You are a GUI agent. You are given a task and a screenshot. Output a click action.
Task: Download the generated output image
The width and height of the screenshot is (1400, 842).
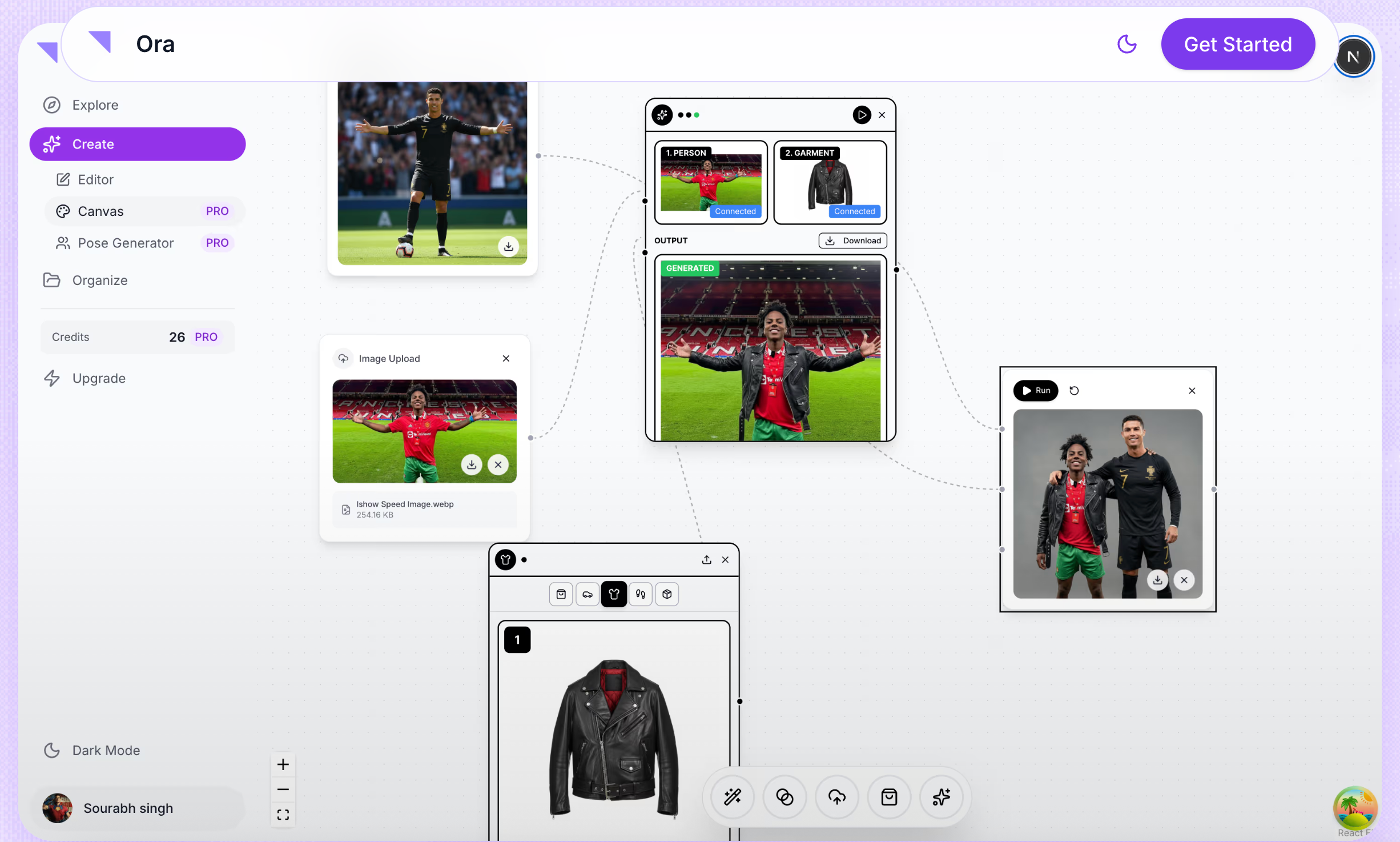(x=852, y=240)
